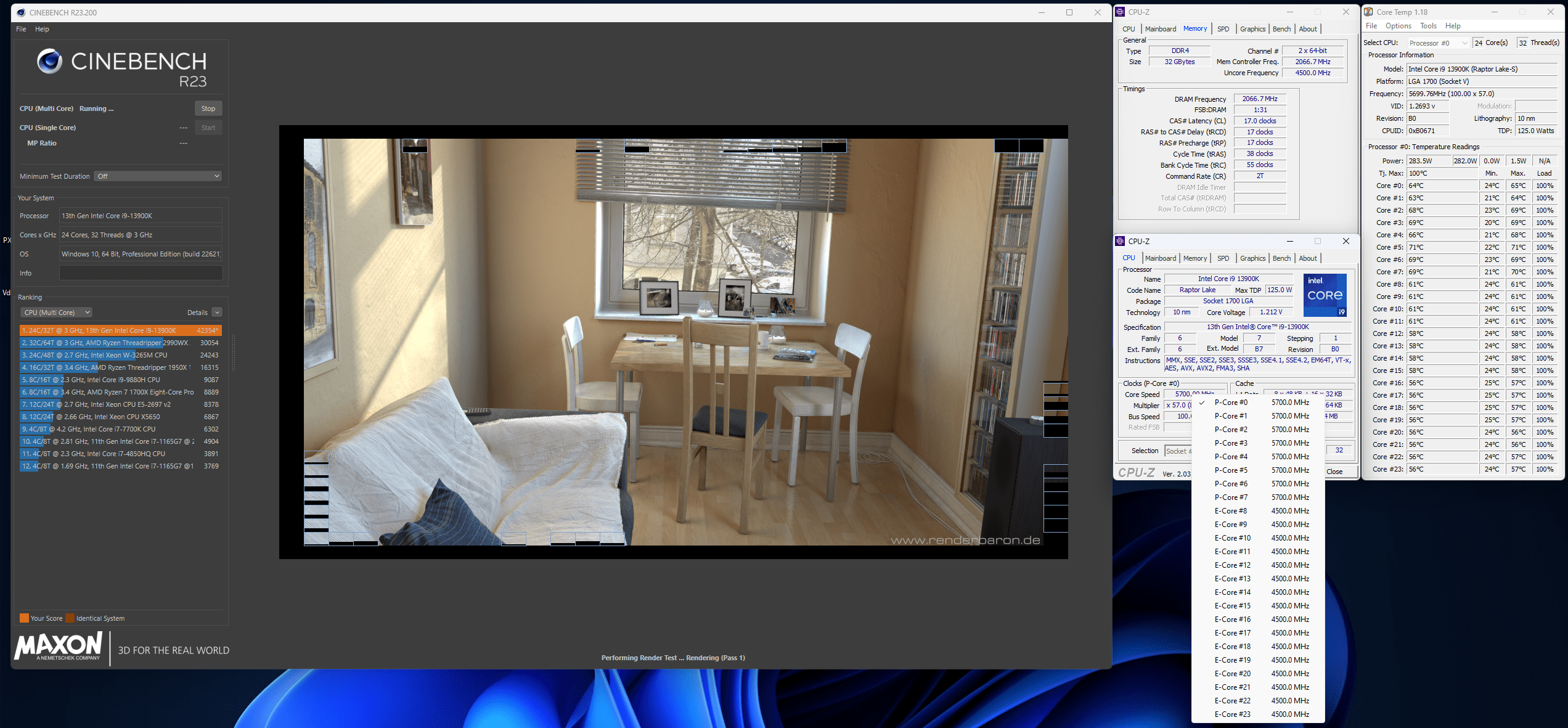Minimize the Core Temp window
Viewport: 1568px width, 728px height.
(1494, 12)
